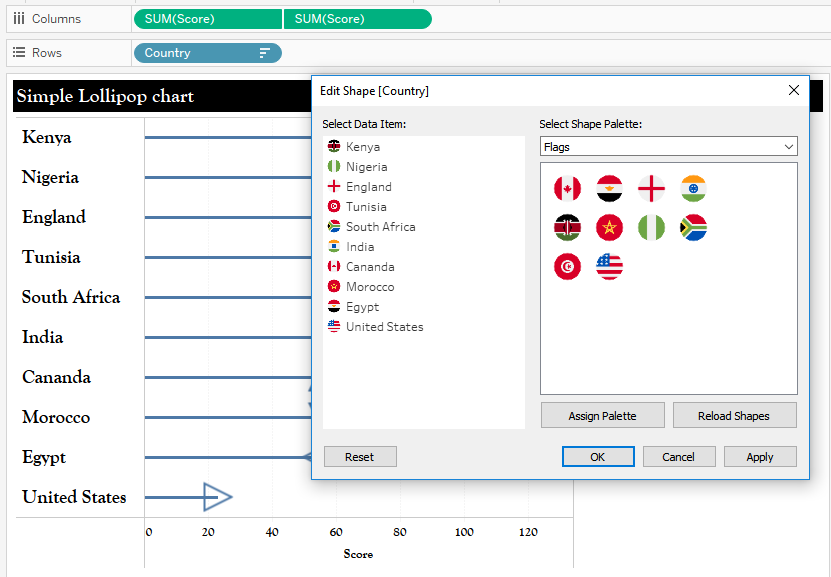The image size is (831, 577).
Task: Select the Egypt flag shape in the palette
Action: pyautogui.click(x=609, y=187)
